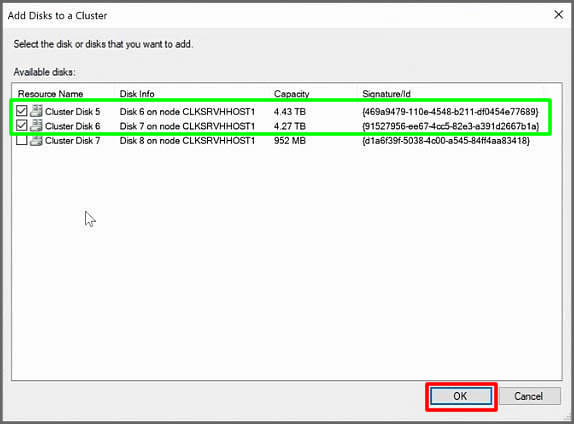
Task: Sort by the Resource Name column header
Action: pyautogui.click(x=51, y=94)
